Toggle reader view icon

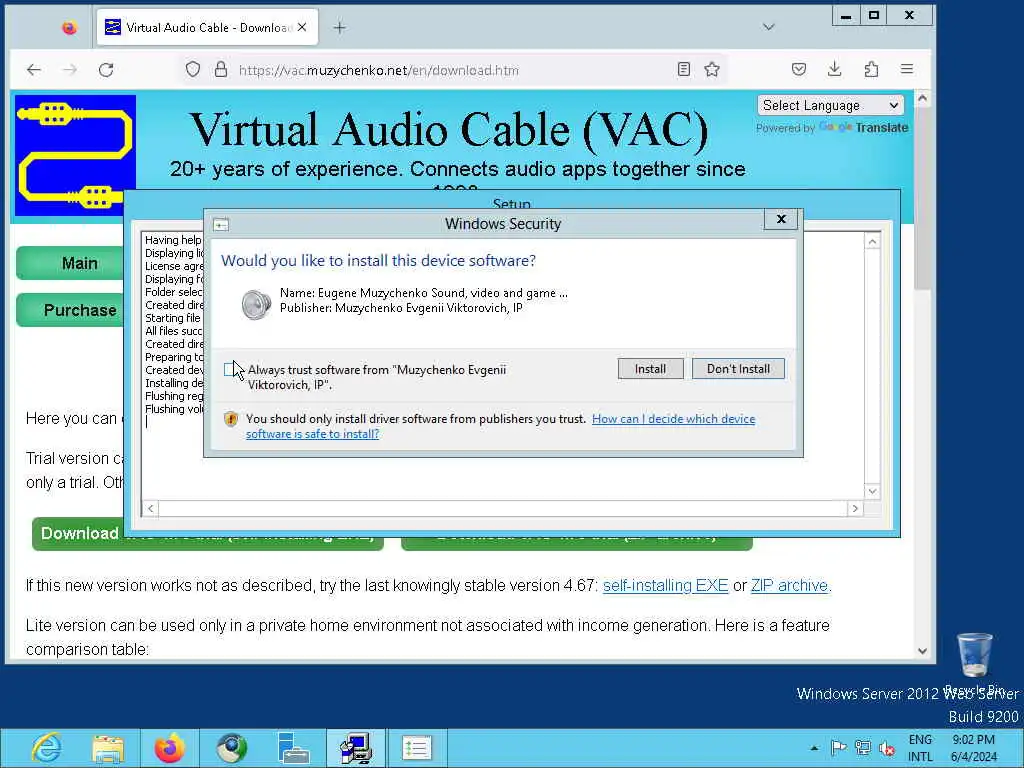[x=684, y=69]
